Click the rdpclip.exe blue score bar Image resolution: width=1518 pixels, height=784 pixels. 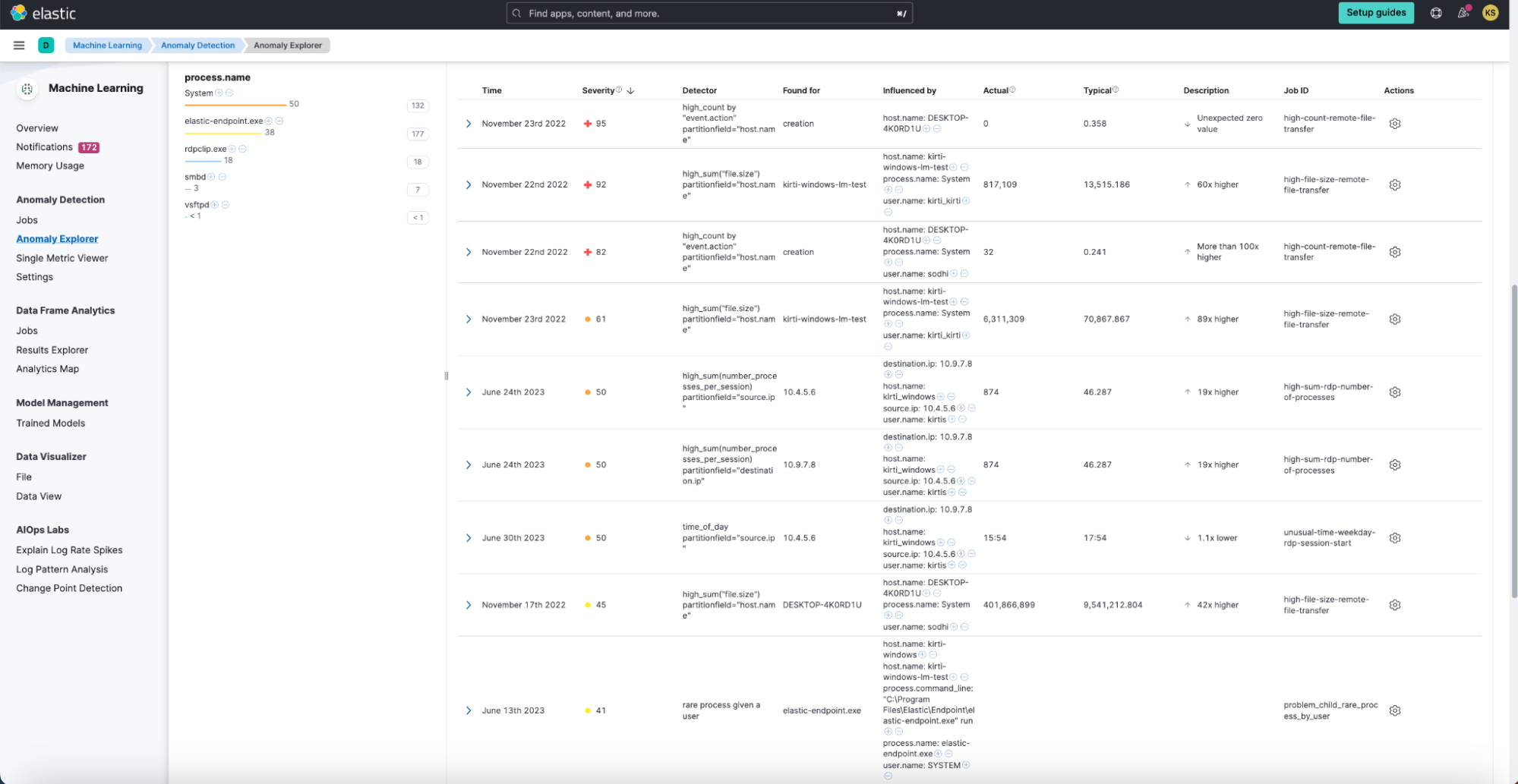coord(203,161)
